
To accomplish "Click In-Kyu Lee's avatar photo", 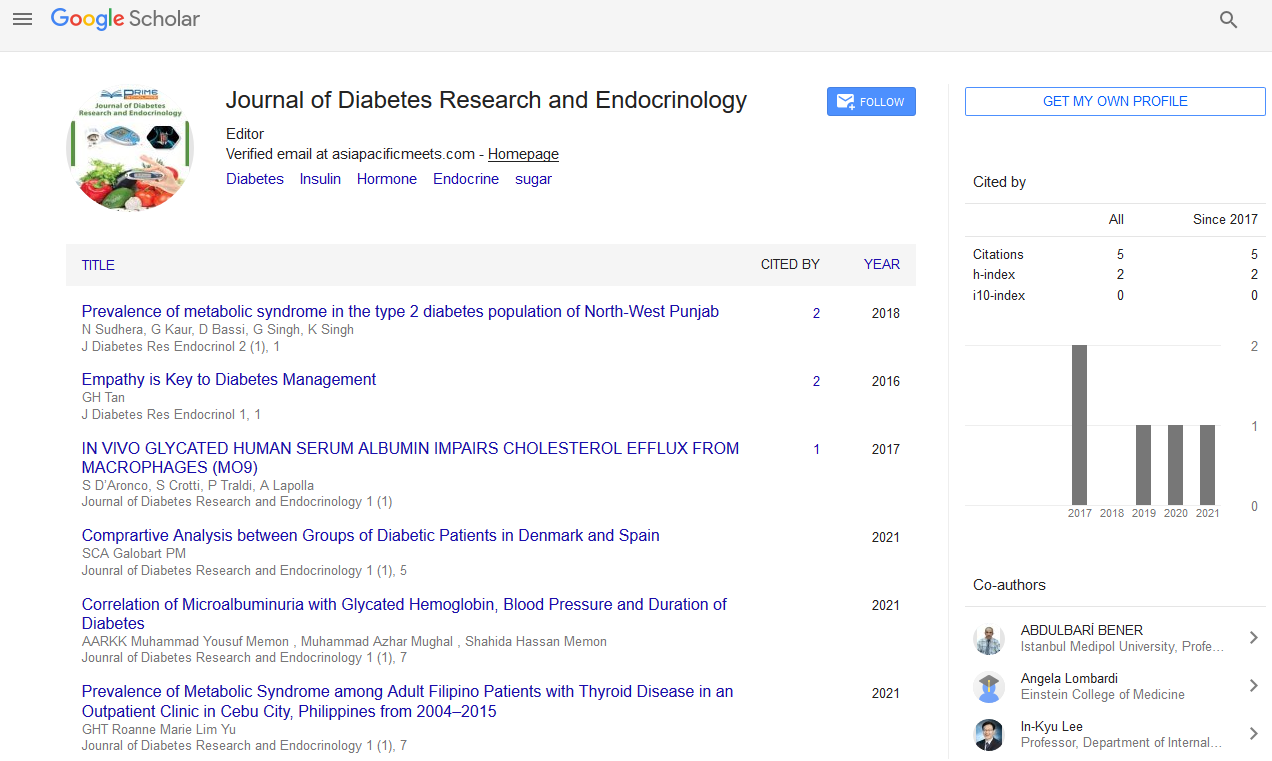I will 988,735.
